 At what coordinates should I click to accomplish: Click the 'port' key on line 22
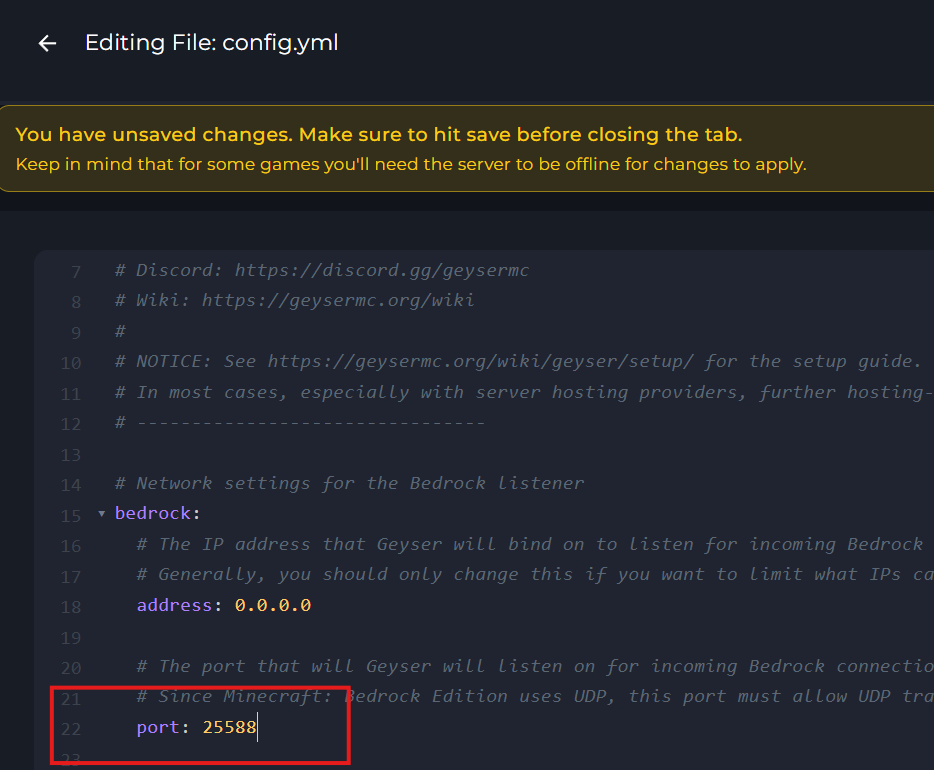pos(159,728)
